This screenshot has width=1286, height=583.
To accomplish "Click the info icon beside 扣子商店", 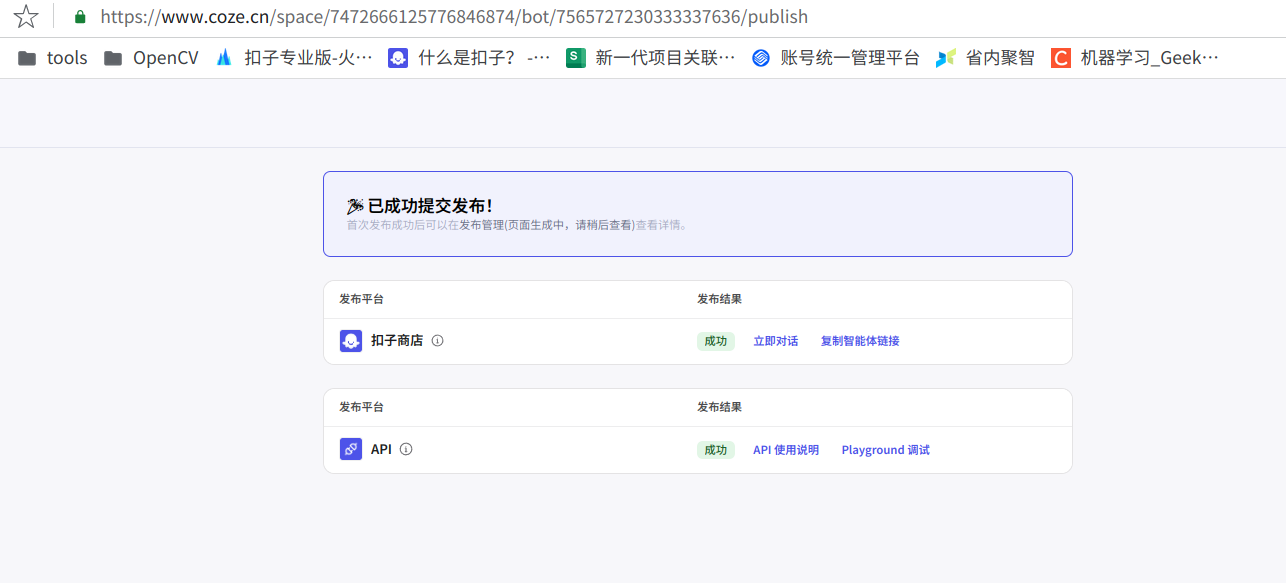I will pyautogui.click(x=437, y=340).
